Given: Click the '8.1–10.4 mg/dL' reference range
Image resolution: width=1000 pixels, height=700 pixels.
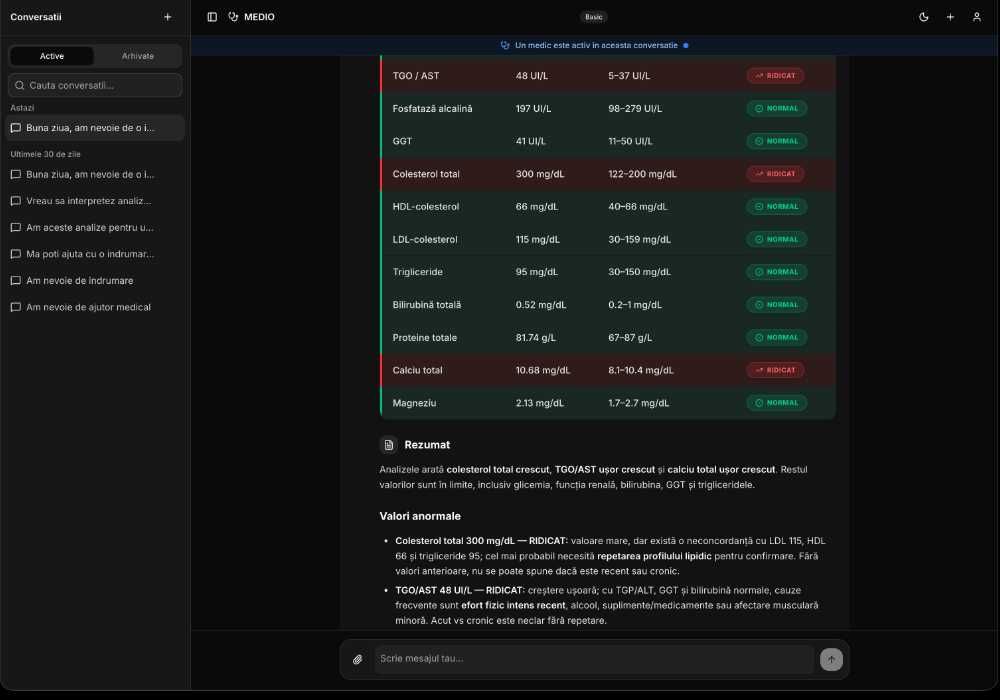Looking at the screenshot, I should click(x=640, y=370).
